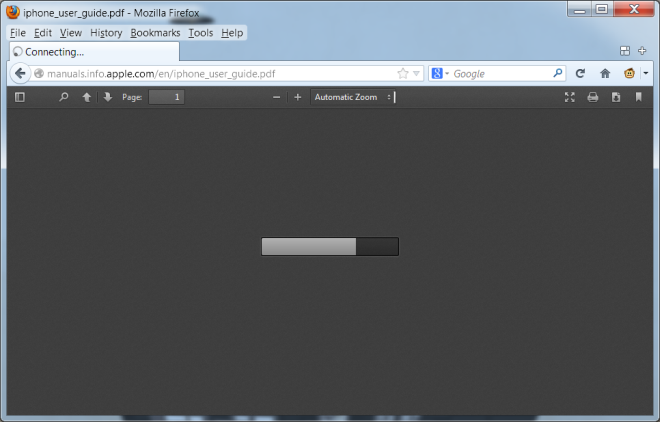The image size is (660, 422).
Task: Reload the current page
Action: tap(580, 74)
